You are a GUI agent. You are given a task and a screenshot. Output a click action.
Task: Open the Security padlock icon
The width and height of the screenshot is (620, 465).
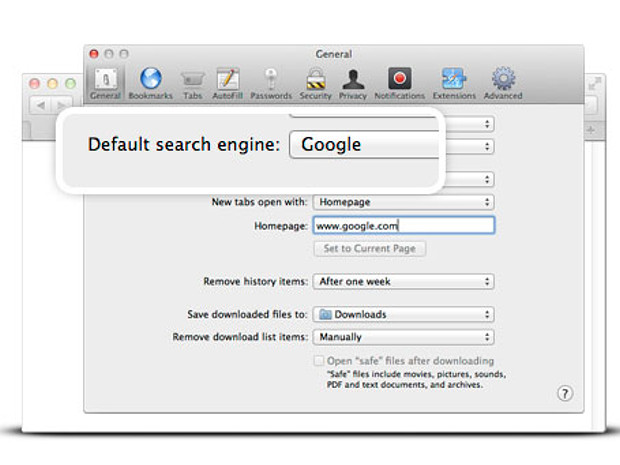click(316, 84)
